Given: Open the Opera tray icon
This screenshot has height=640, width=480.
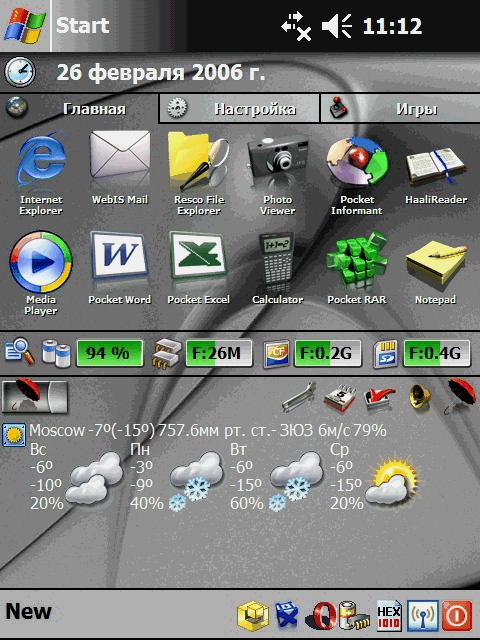Looking at the screenshot, I should 321,616.
